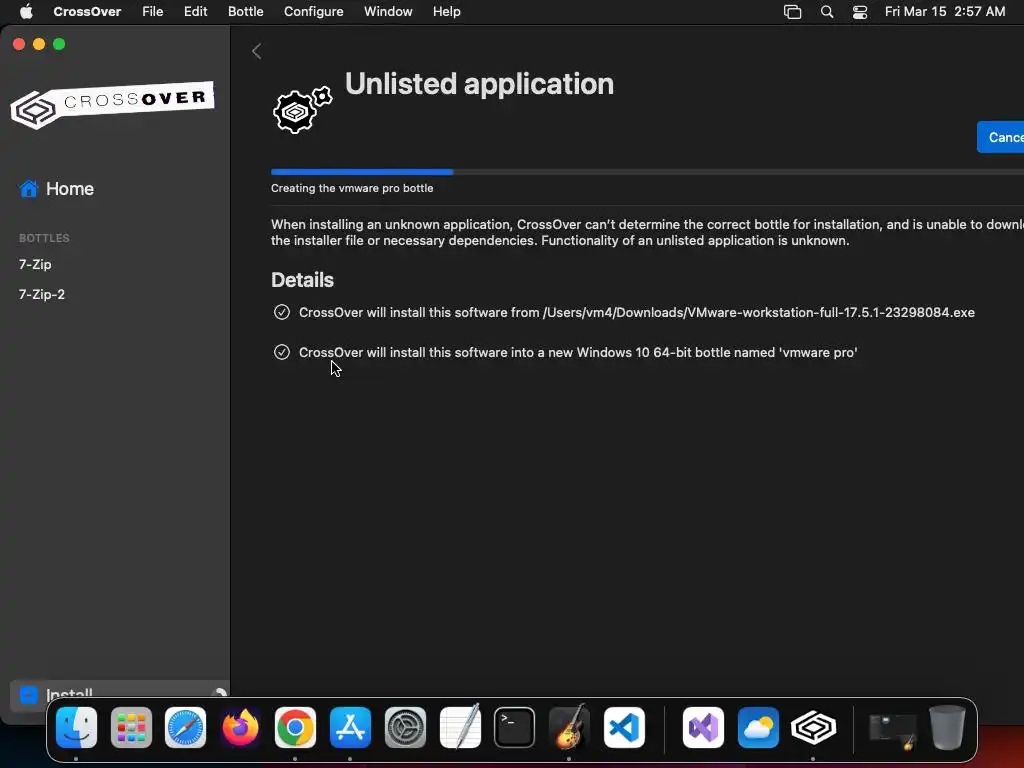Select the 7-Zip bottle

click(x=35, y=264)
